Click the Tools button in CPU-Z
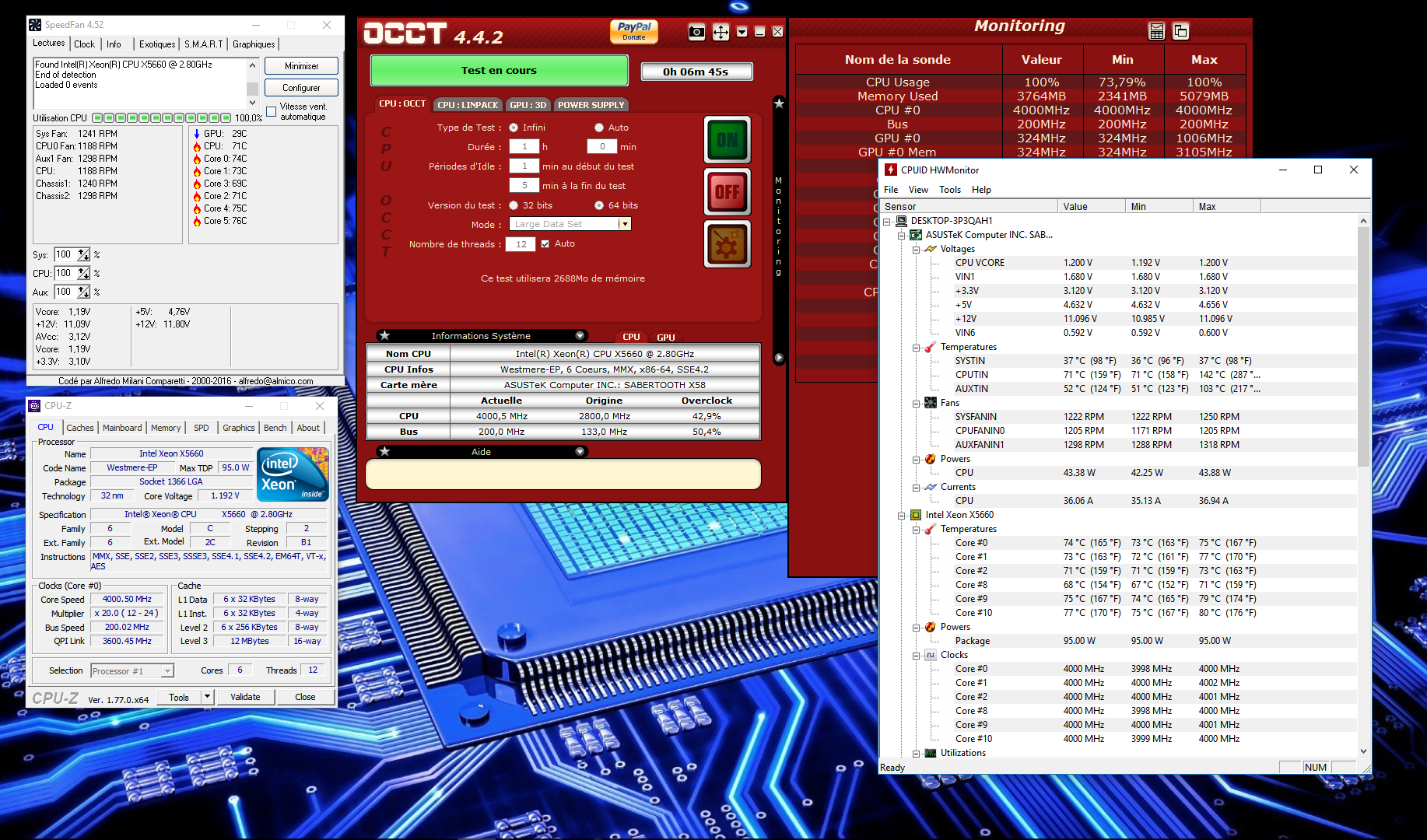 [x=179, y=697]
